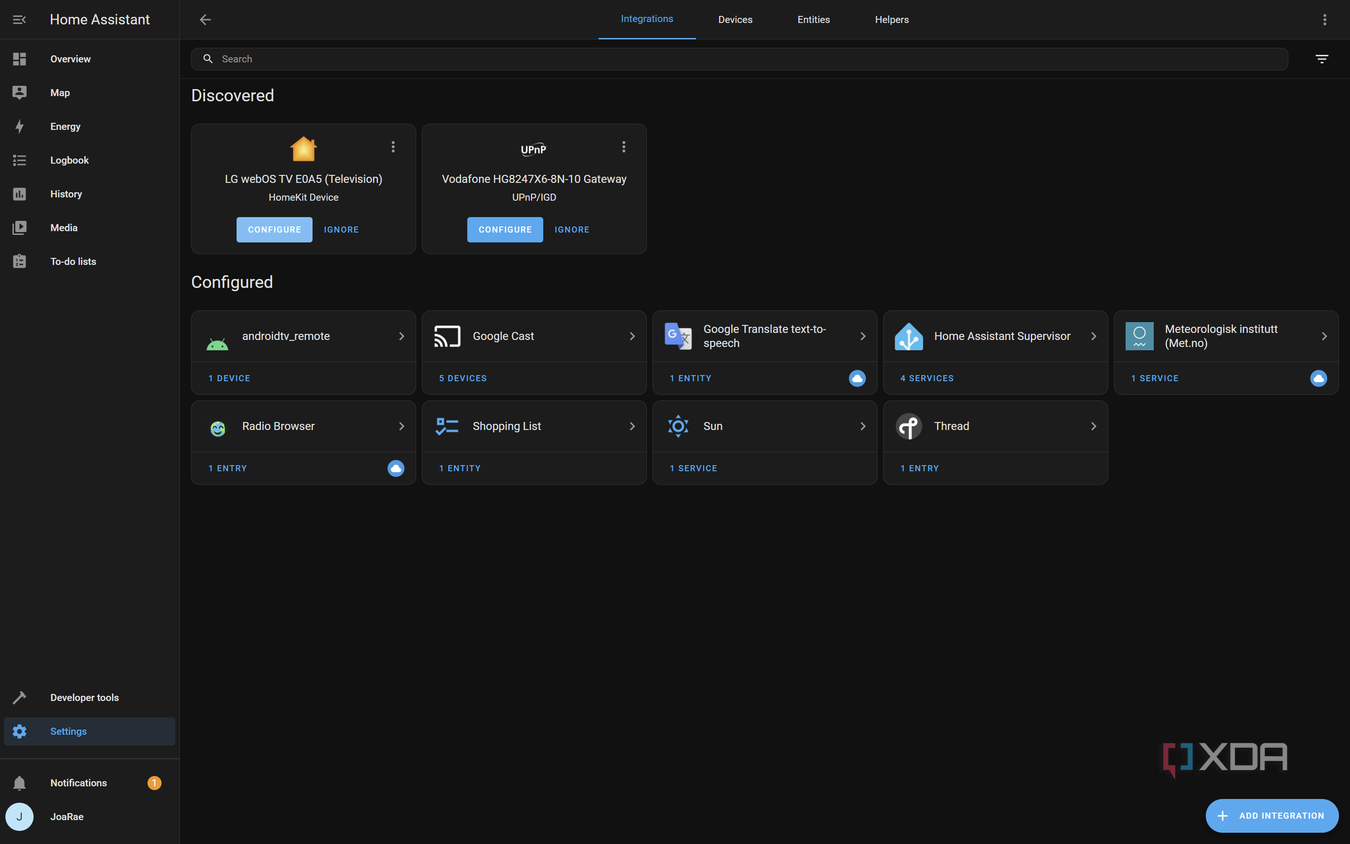Switch to the Entities tab
This screenshot has width=1350, height=844.
pos(813,19)
